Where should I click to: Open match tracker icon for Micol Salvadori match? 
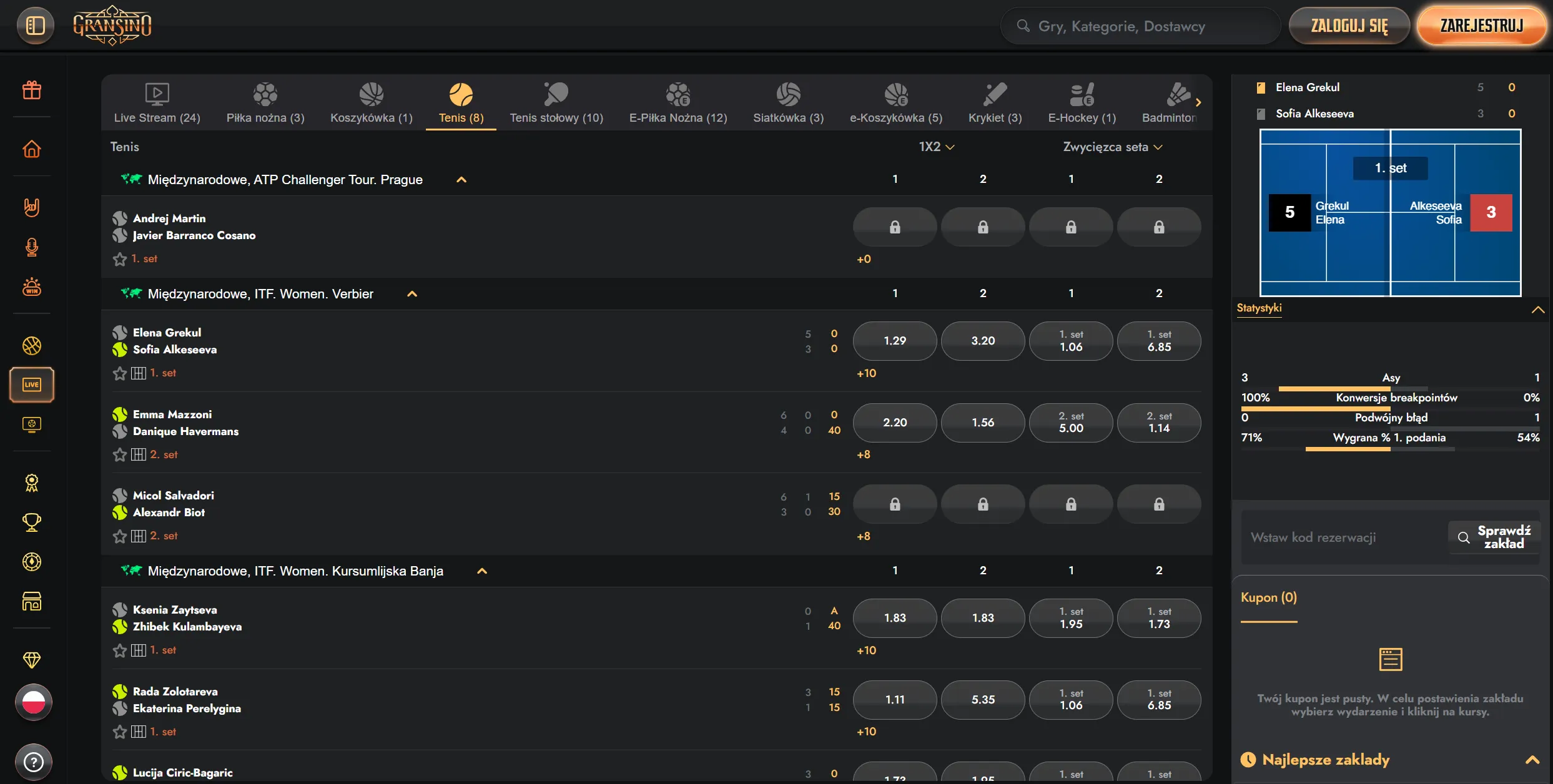(x=139, y=536)
